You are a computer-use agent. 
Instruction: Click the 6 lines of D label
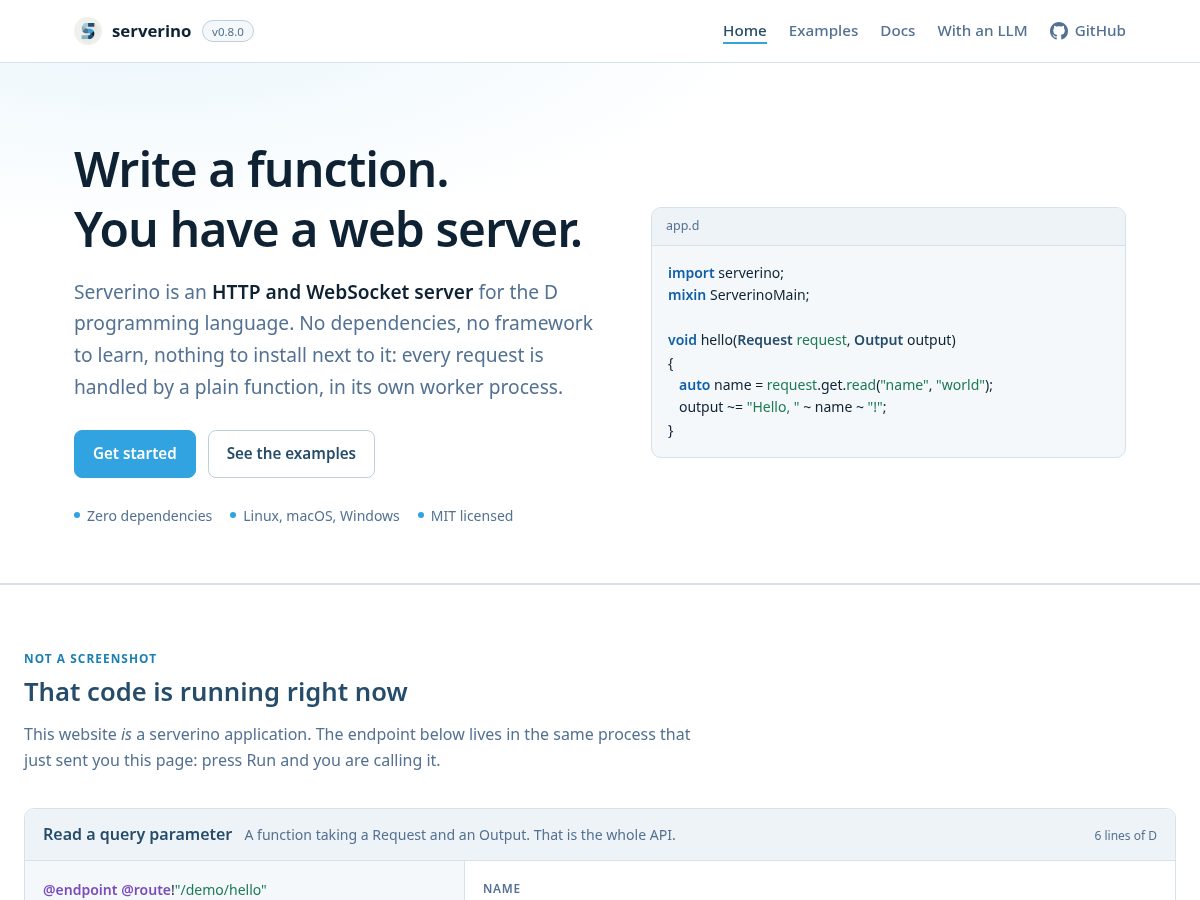(x=1125, y=836)
